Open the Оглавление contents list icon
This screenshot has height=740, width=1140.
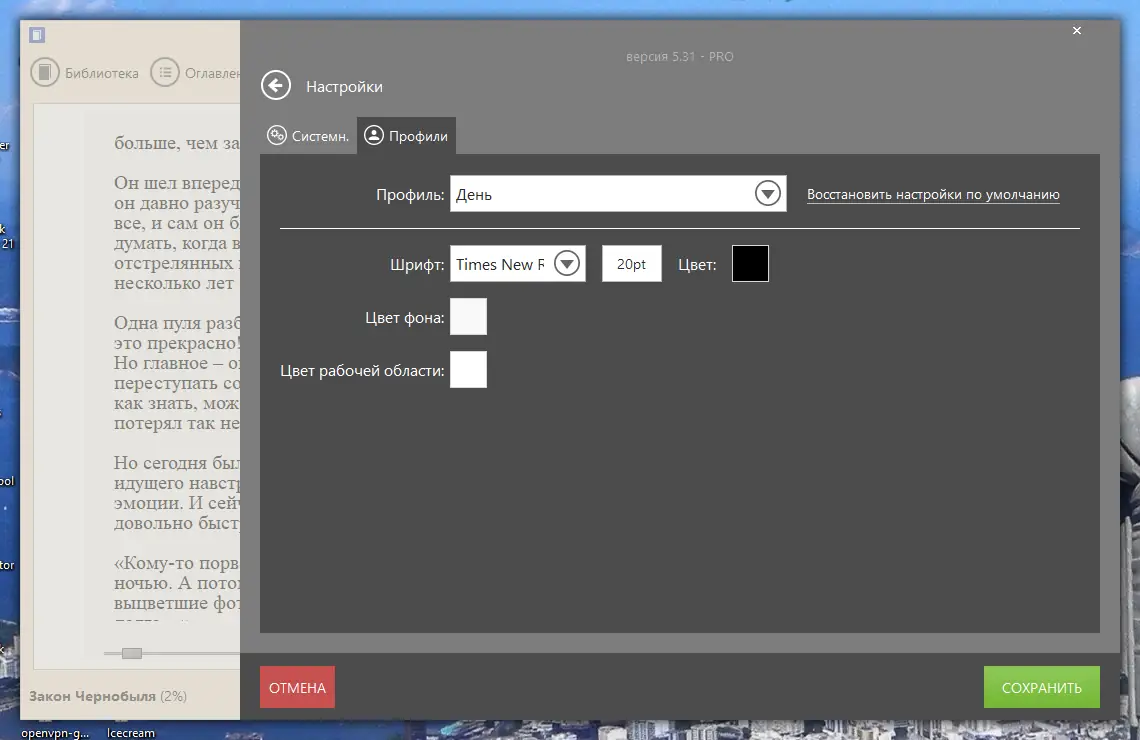tap(165, 73)
